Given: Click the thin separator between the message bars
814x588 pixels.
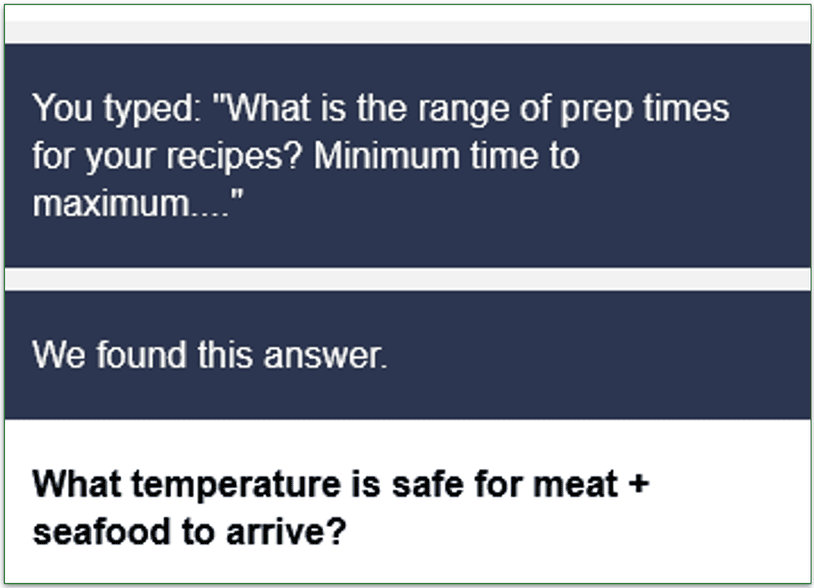Looking at the screenshot, I should coord(400,278).
